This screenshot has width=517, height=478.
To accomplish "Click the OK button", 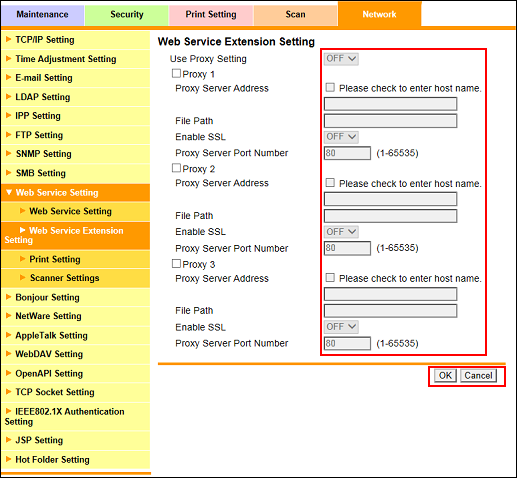I will click(x=445, y=376).
